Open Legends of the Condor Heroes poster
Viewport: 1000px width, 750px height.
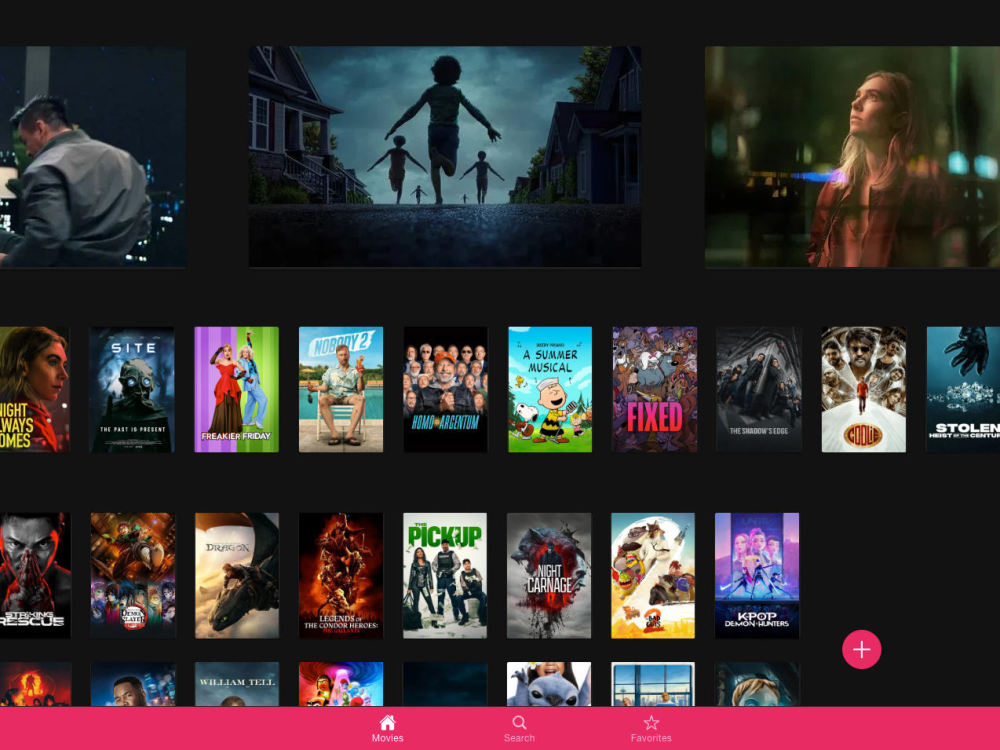point(341,575)
